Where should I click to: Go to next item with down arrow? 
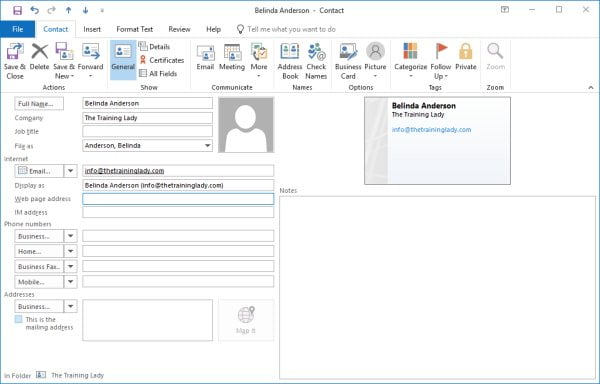point(85,10)
